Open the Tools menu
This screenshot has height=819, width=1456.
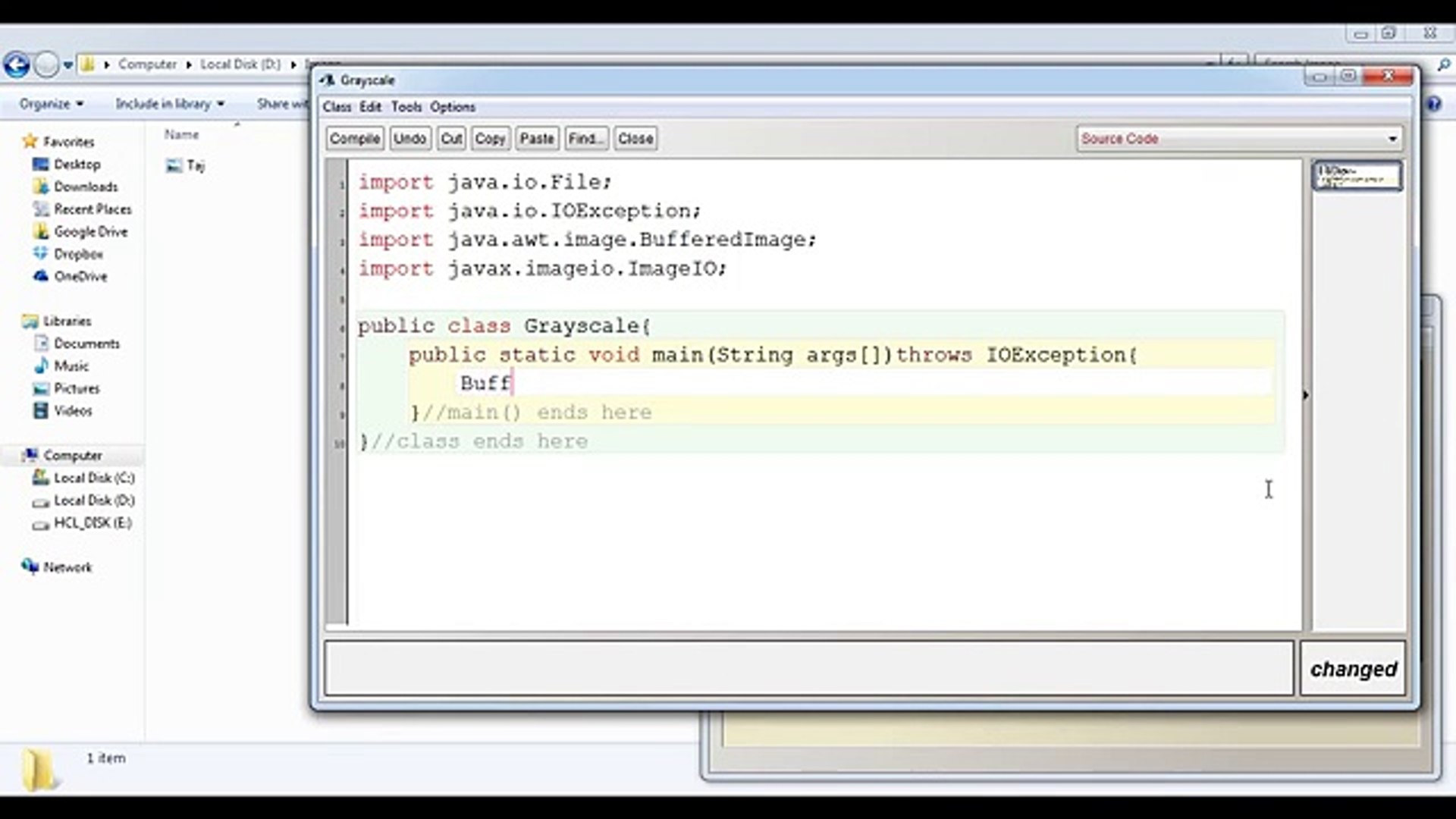coord(406,107)
